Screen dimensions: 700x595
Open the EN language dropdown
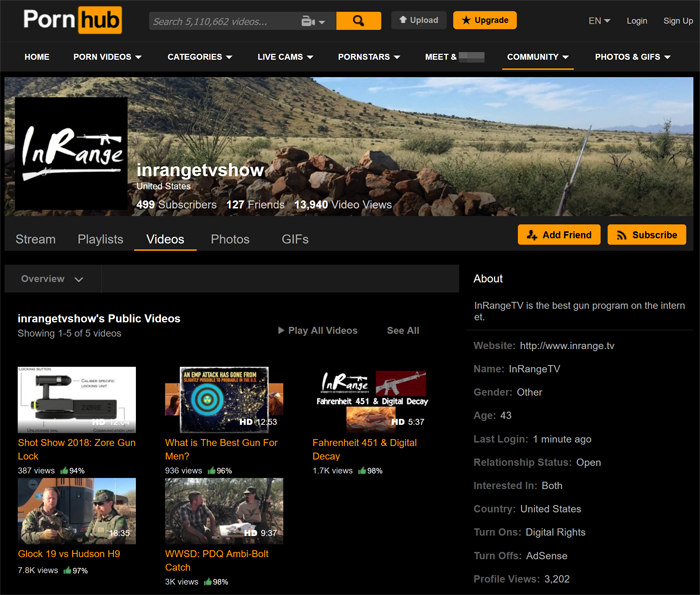click(599, 21)
